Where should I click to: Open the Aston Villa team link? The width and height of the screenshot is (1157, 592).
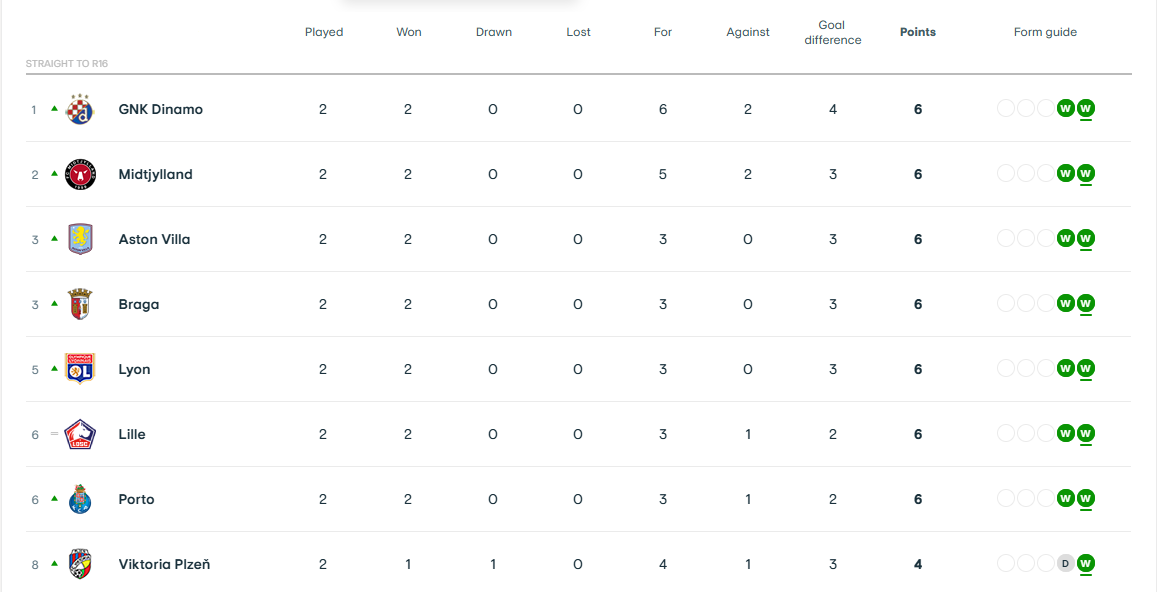click(x=154, y=239)
